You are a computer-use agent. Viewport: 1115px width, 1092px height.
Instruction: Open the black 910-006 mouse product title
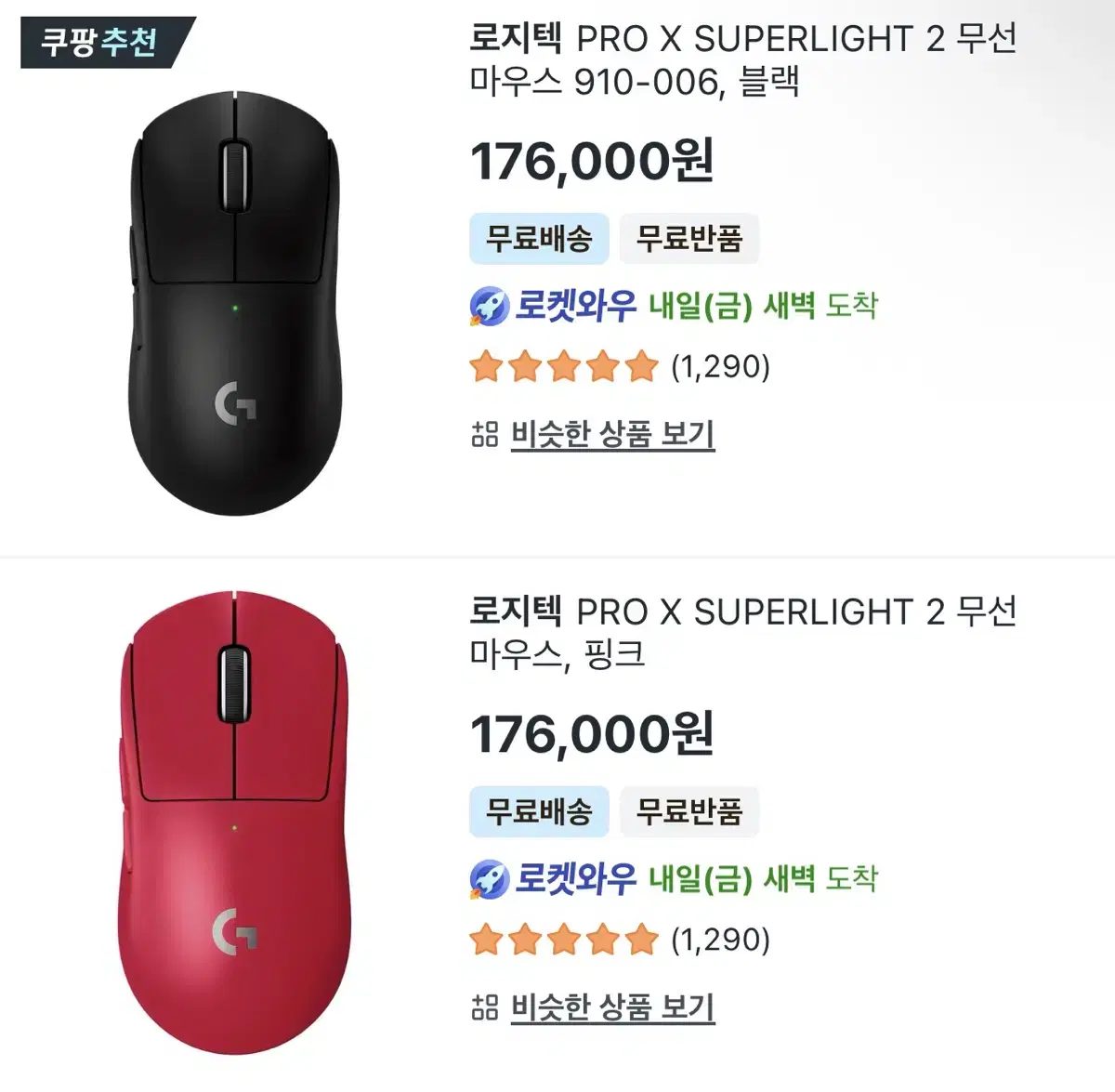(x=742, y=60)
